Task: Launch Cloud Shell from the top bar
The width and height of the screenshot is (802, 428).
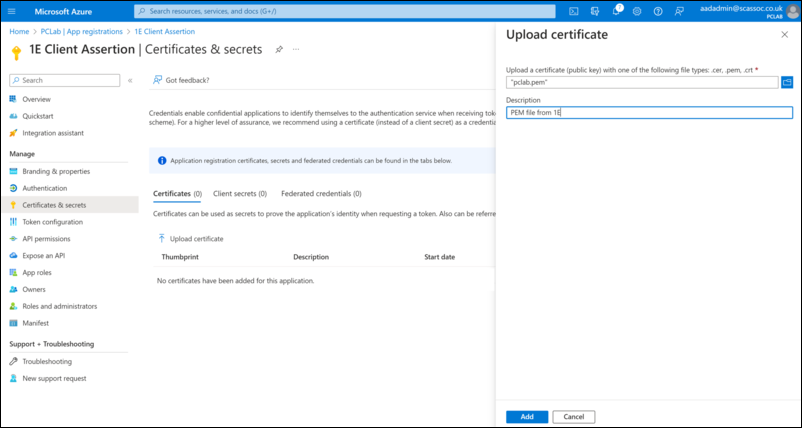Action: click(574, 11)
